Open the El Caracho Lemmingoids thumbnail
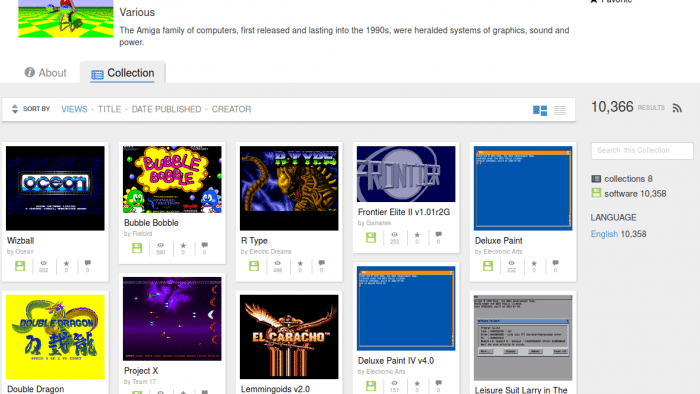 [x=289, y=337]
